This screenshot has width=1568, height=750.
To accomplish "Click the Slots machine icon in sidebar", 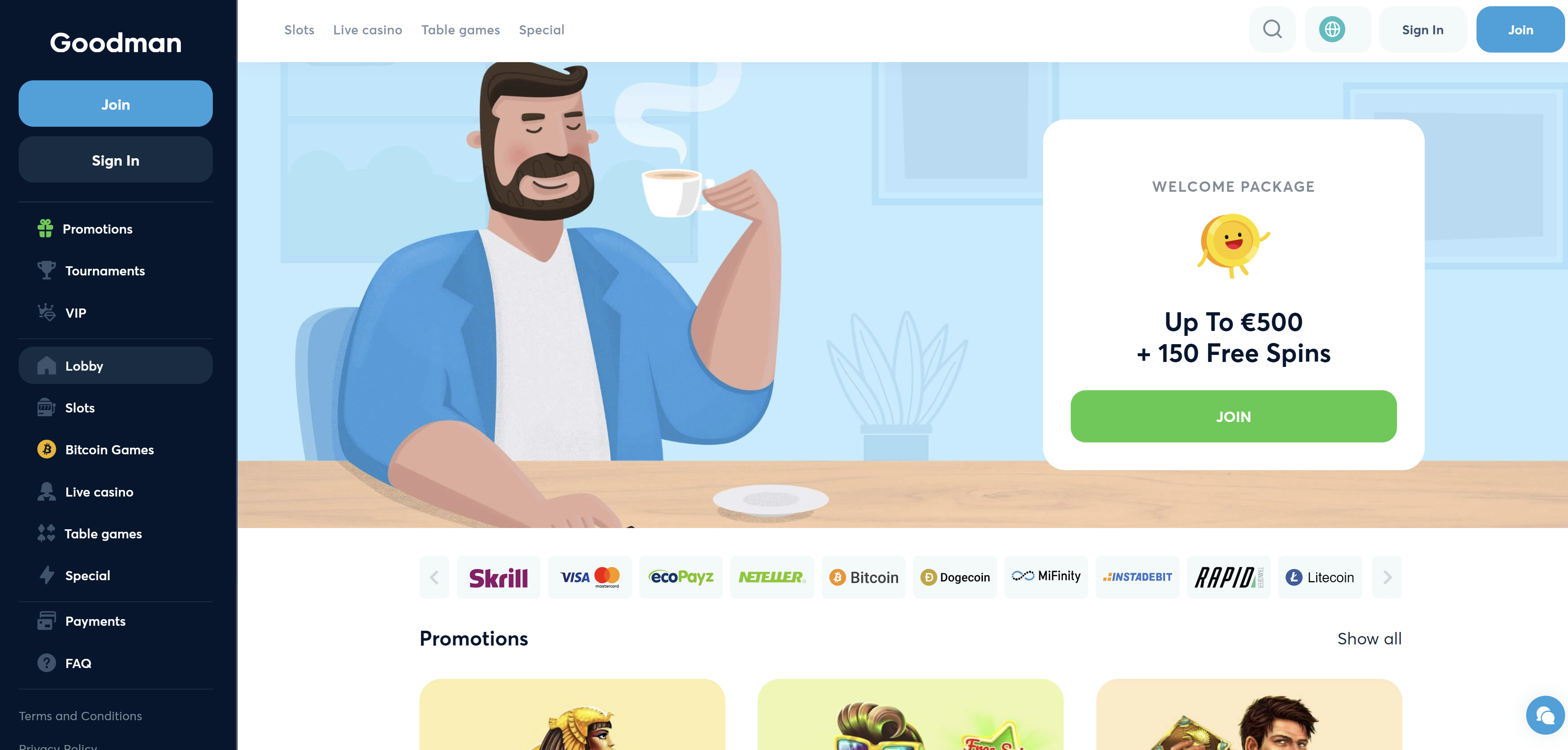I will 46,407.
